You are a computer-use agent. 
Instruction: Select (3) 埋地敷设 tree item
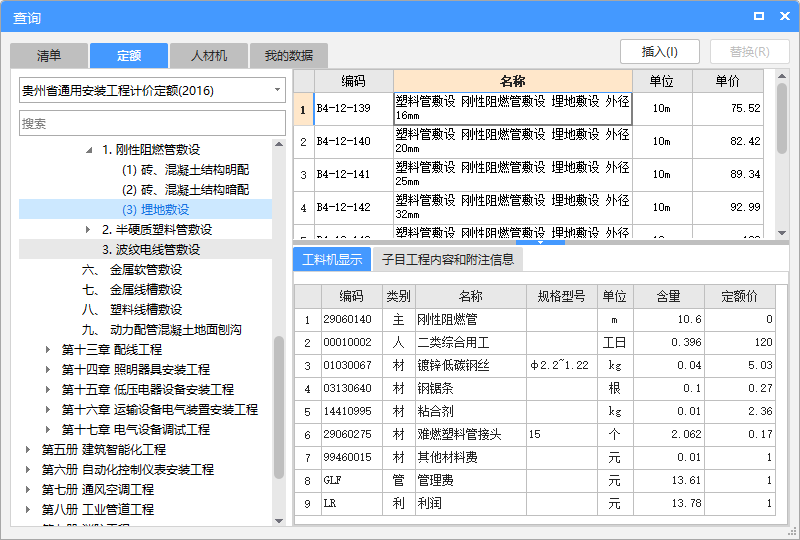(156, 210)
